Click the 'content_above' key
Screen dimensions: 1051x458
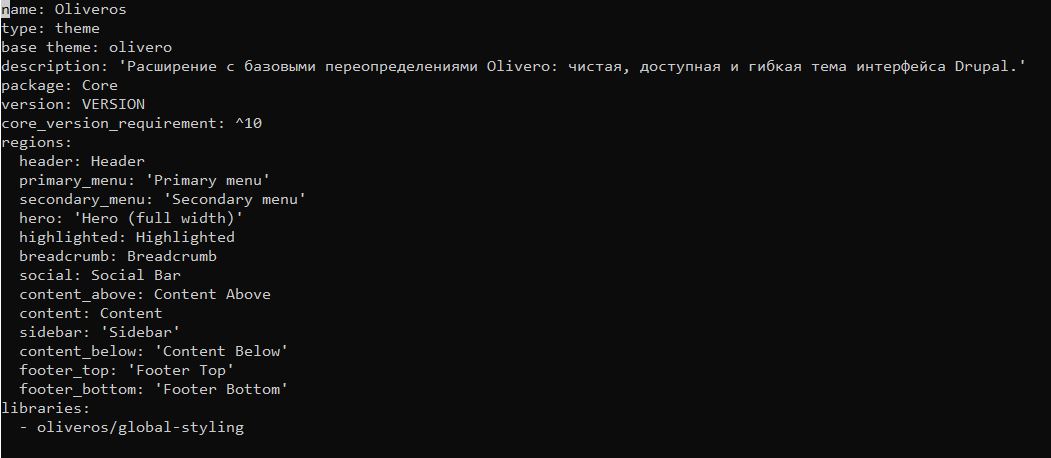[82, 294]
